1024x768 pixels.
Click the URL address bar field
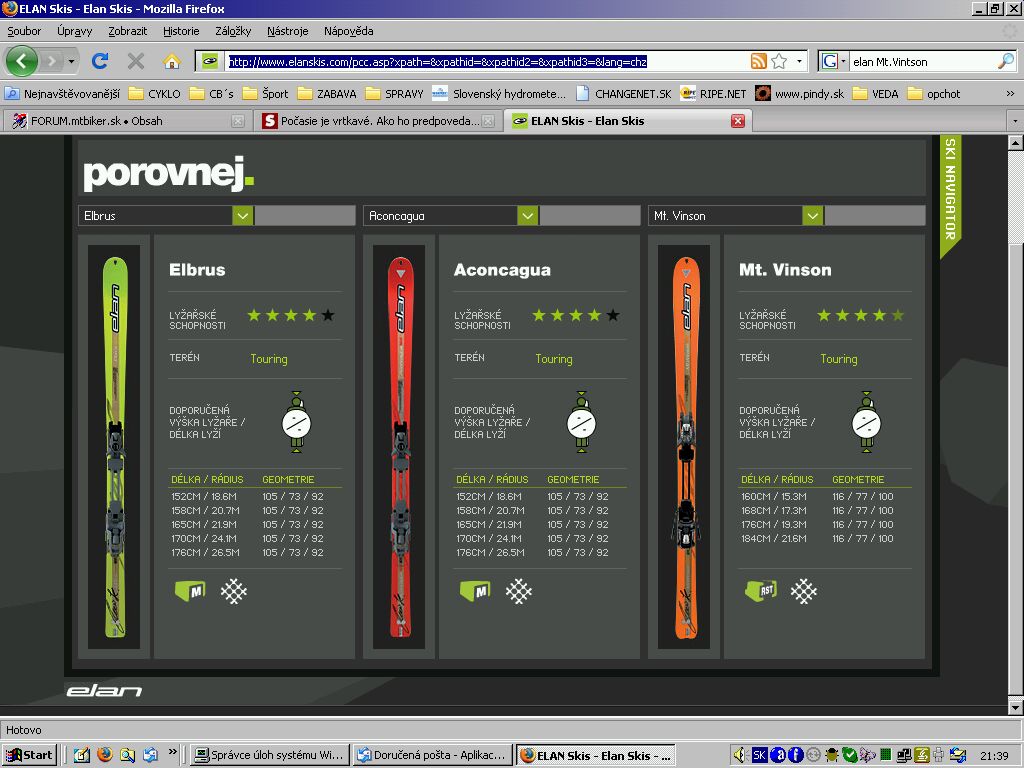click(x=480, y=61)
